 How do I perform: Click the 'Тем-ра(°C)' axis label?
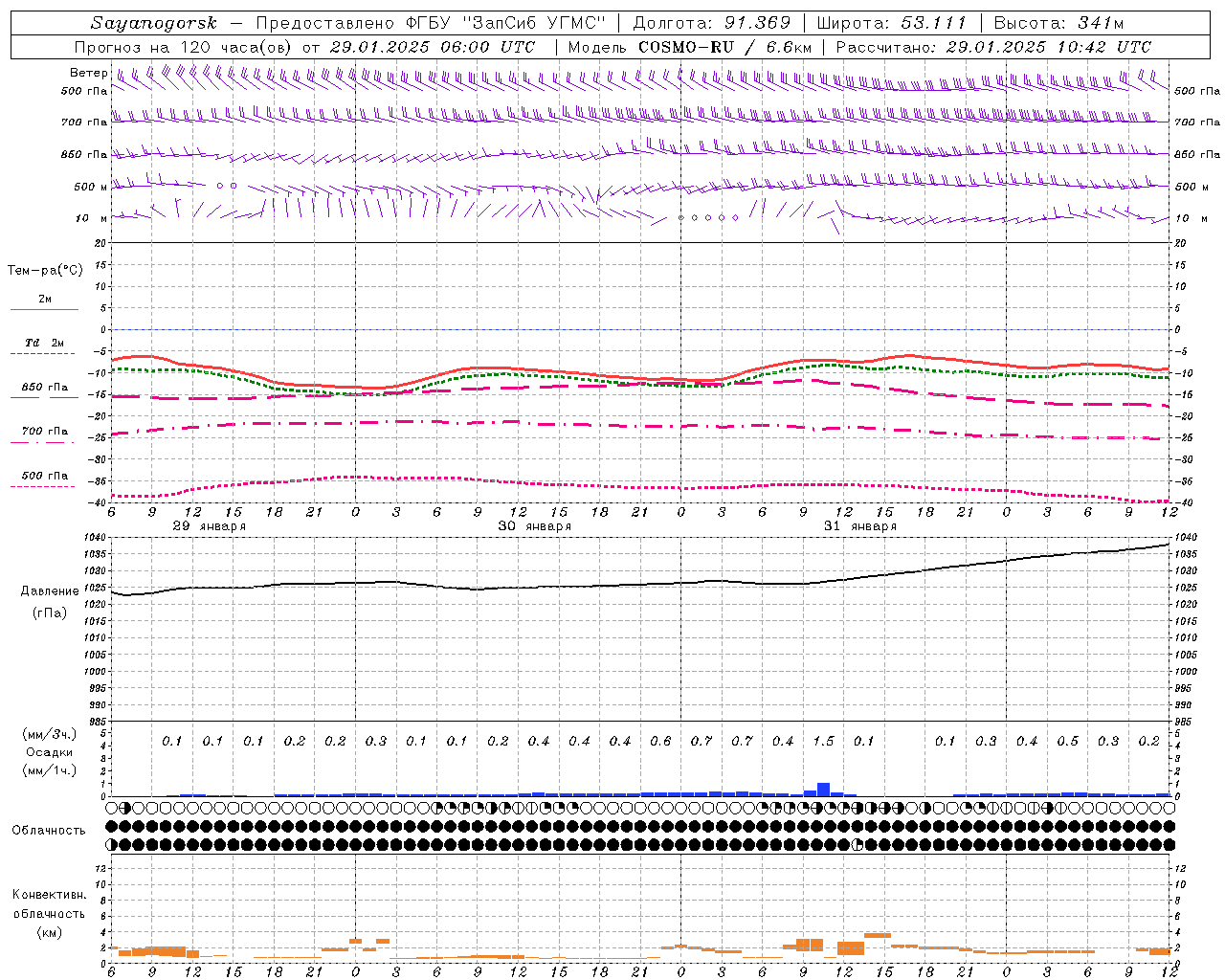point(45,271)
